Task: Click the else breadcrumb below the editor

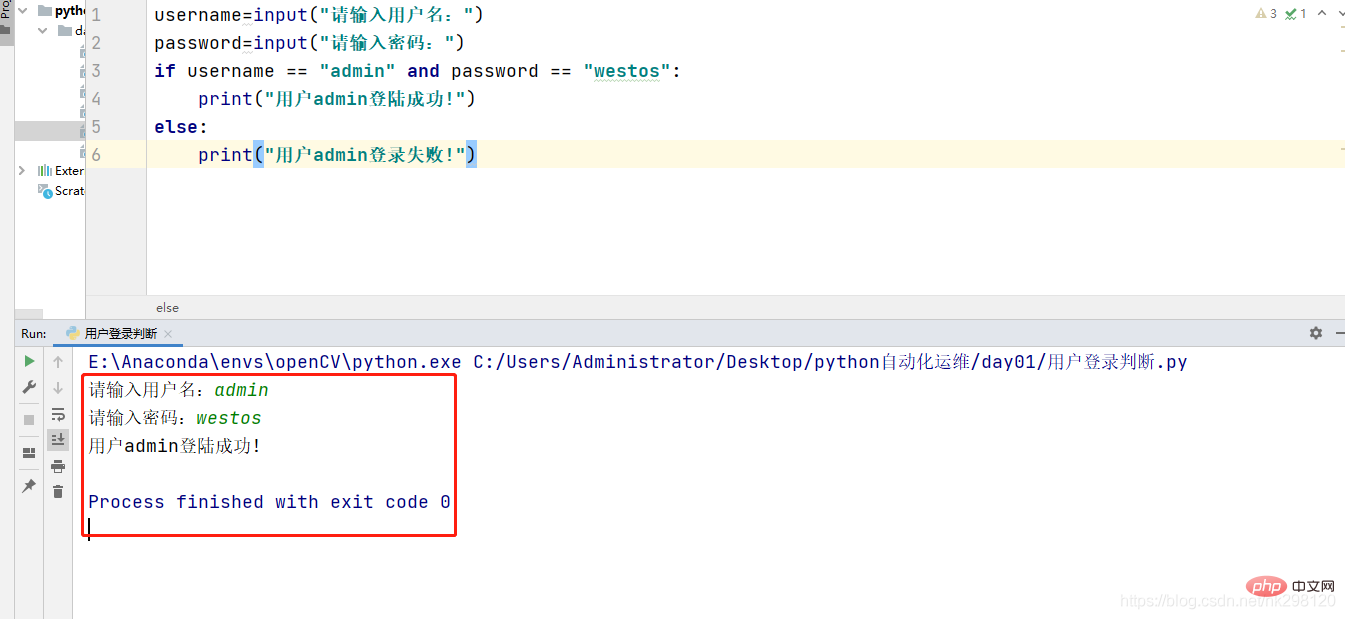Action: click(167, 308)
